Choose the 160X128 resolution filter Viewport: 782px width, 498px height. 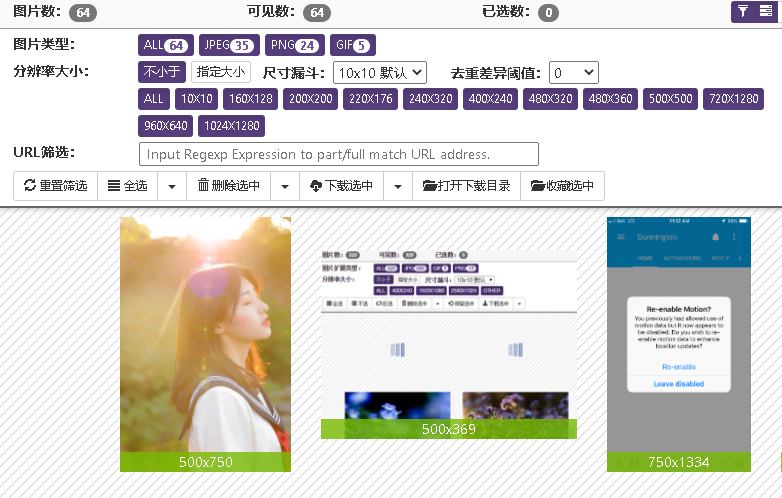pos(251,99)
